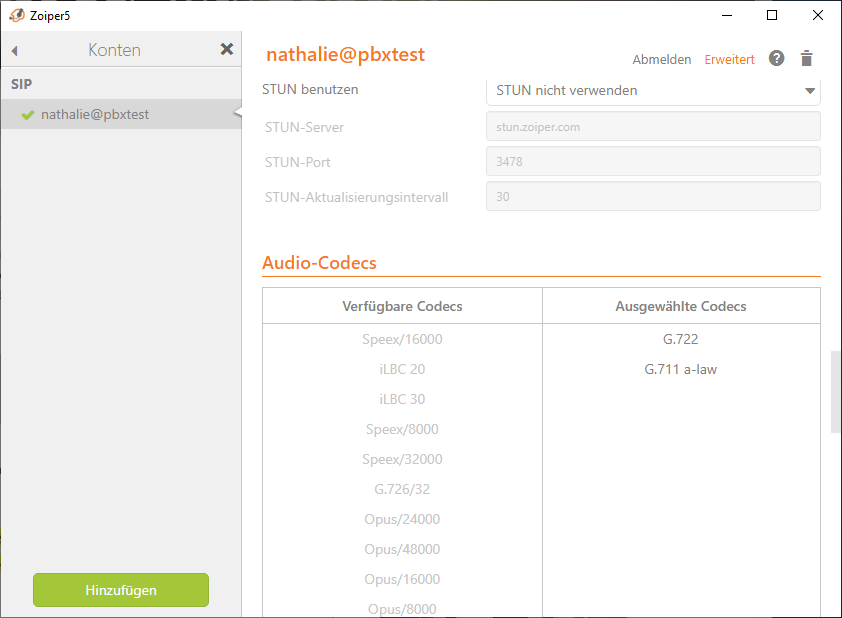Delete account using trash icon
This screenshot has width=842, height=618.
[x=807, y=59]
